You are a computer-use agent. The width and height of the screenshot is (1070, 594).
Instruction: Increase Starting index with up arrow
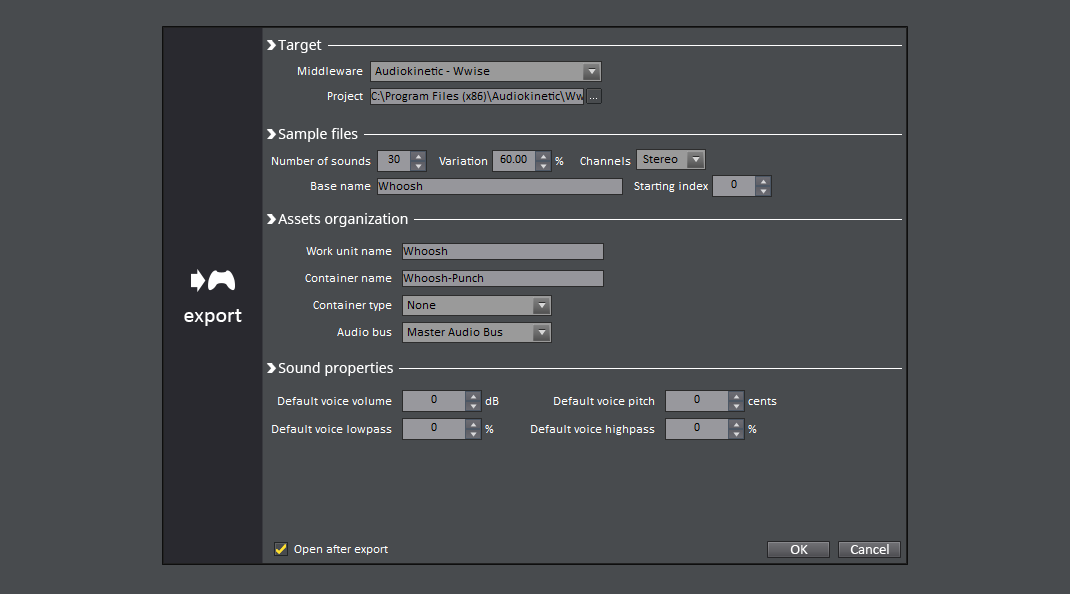[x=764, y=181]
